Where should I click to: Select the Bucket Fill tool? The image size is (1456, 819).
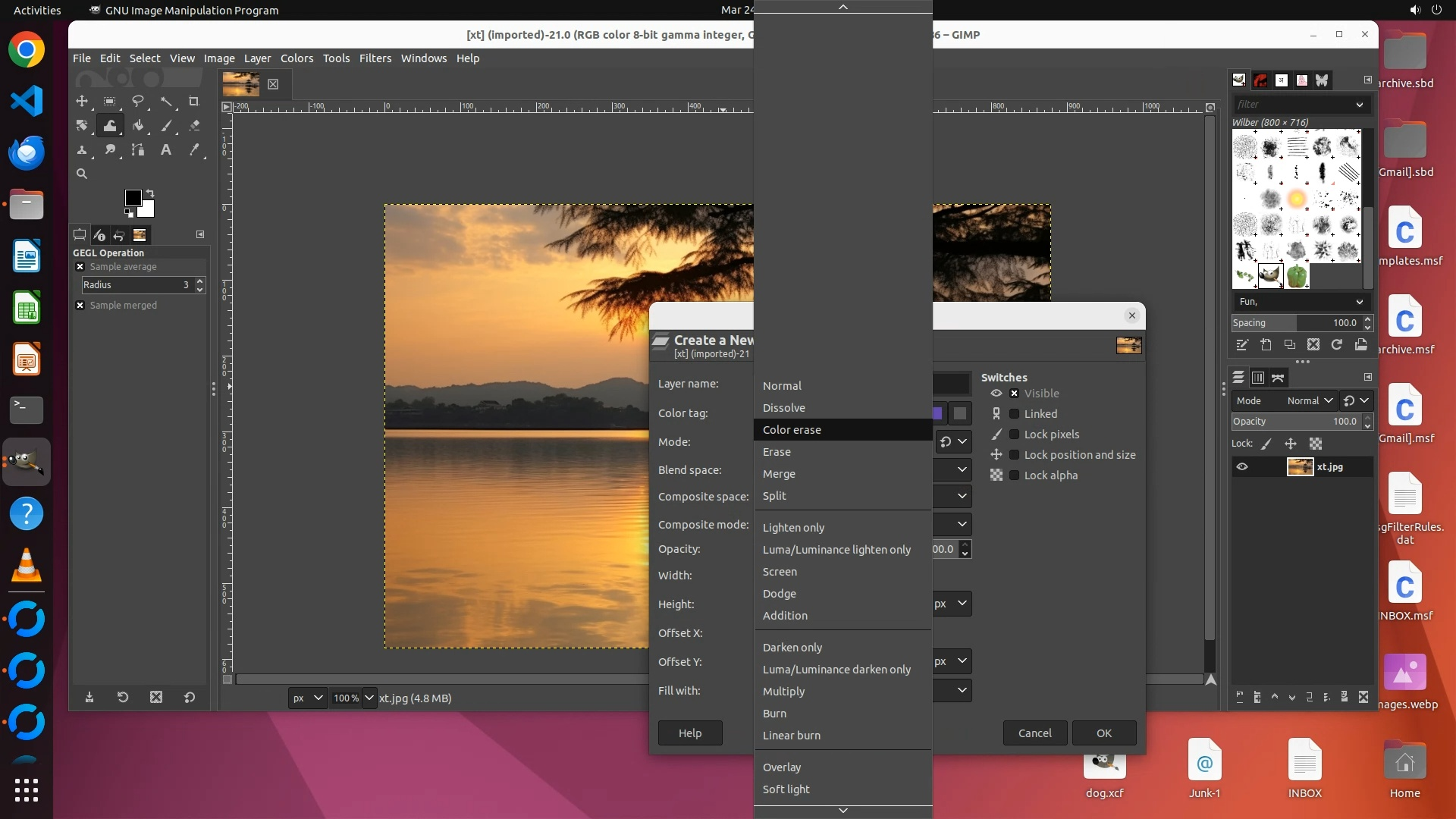tap(138, 126)
